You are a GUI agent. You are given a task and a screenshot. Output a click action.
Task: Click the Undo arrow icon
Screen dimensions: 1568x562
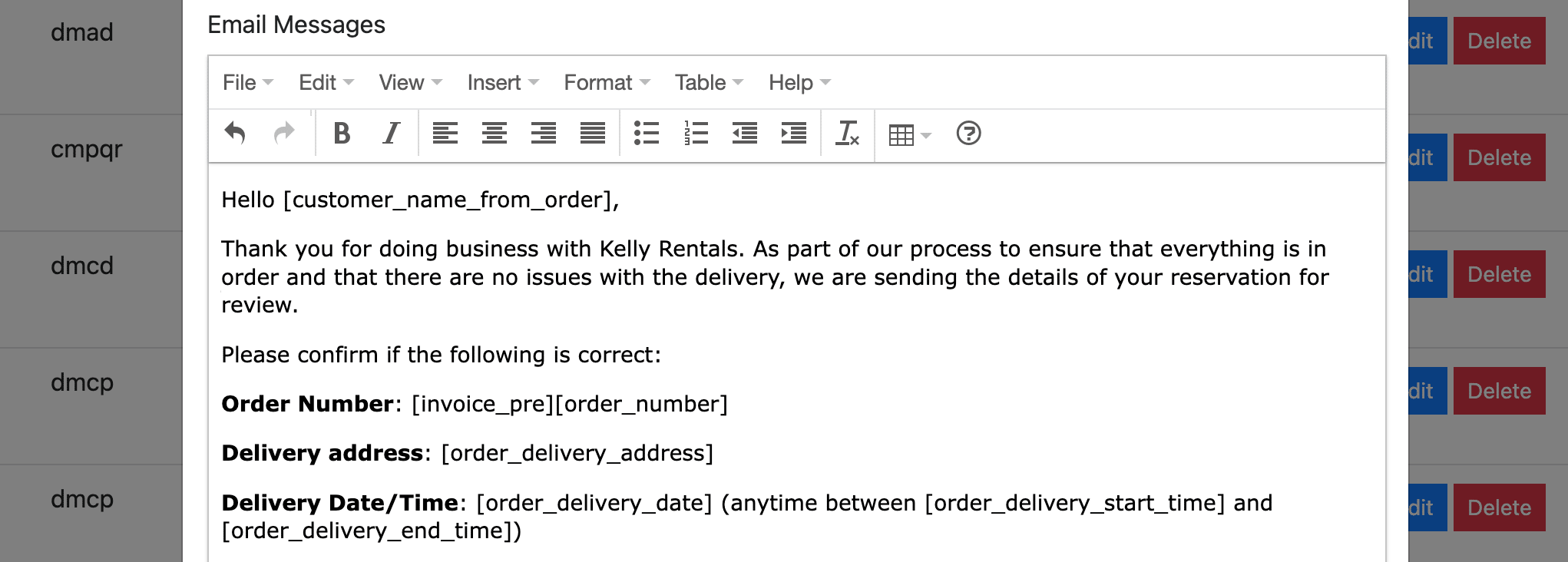(235, 134)
